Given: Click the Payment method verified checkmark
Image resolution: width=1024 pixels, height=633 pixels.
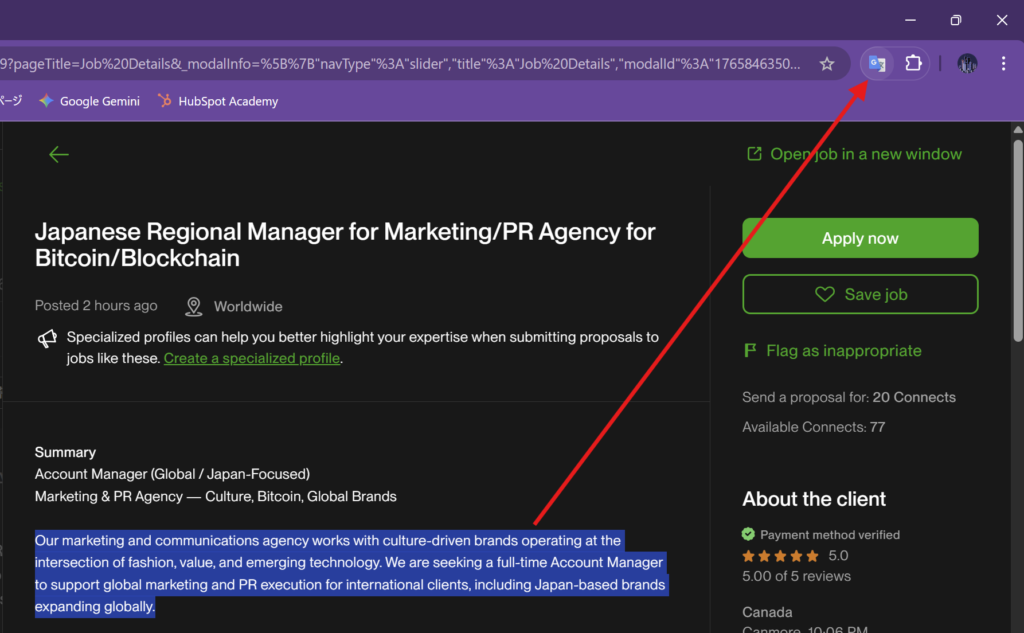Looking at the screenshot, I should tap(749, 534).
